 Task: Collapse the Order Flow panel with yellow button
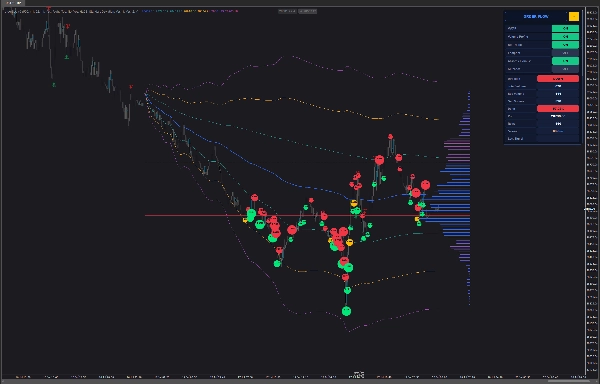click(x=574, y=16)
